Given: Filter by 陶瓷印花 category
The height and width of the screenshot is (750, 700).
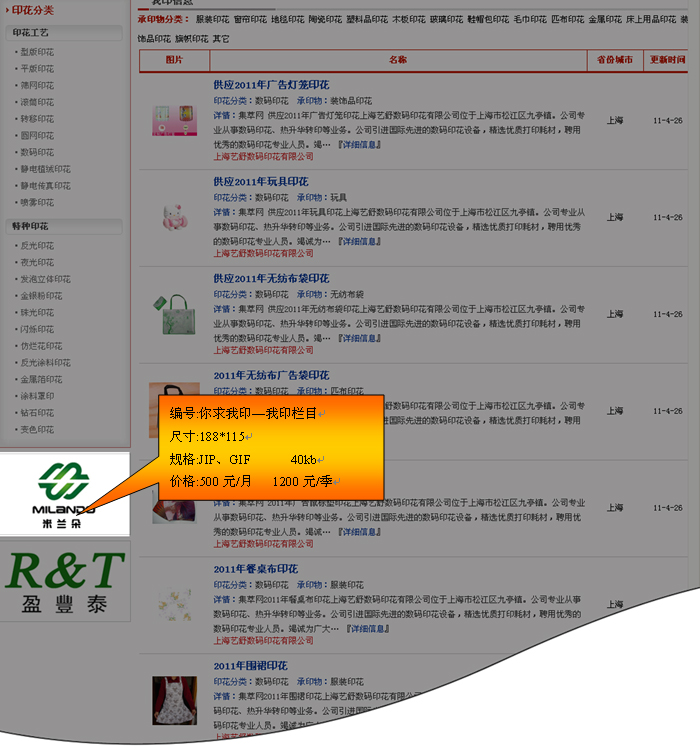Looking at the screenshot, I should pos(327,19).
